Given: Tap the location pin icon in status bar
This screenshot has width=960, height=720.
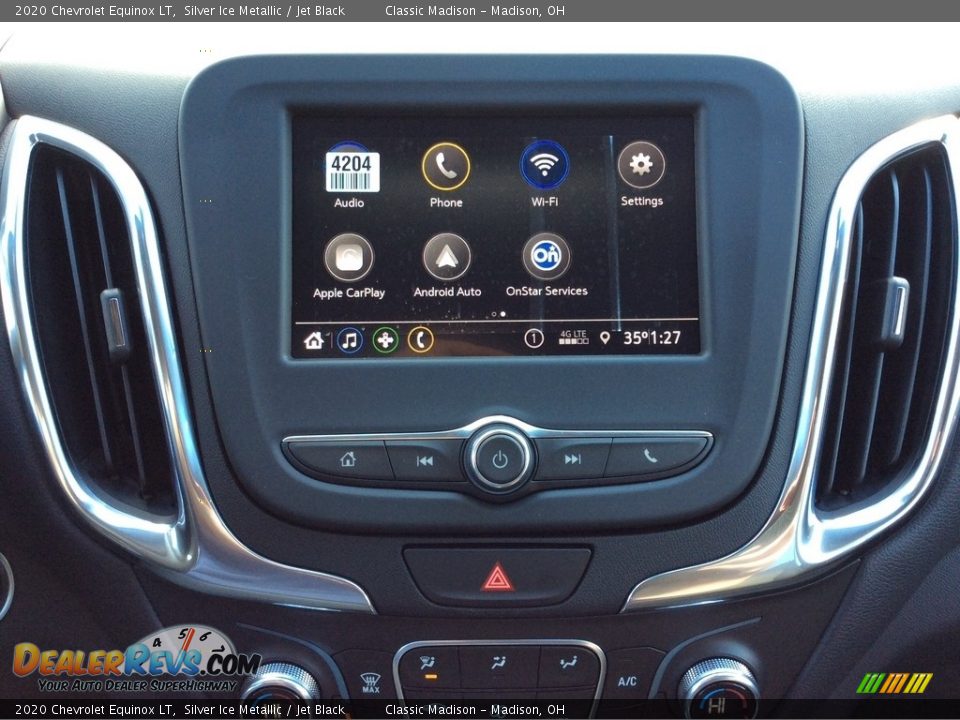Looking at the screenshot, I should (x=605, y=338).
